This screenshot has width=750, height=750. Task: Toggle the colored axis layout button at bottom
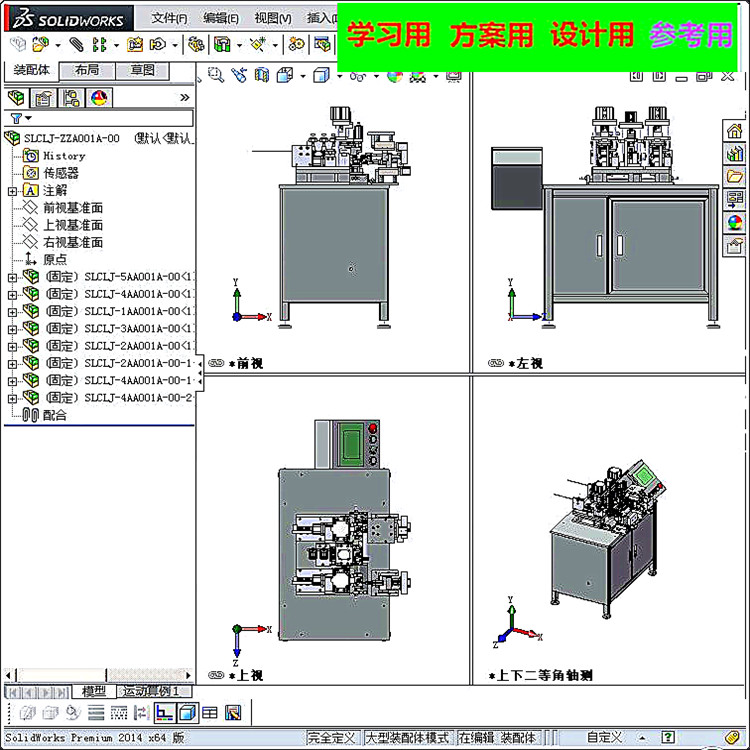pyautogui.click(x=165, y=713)
